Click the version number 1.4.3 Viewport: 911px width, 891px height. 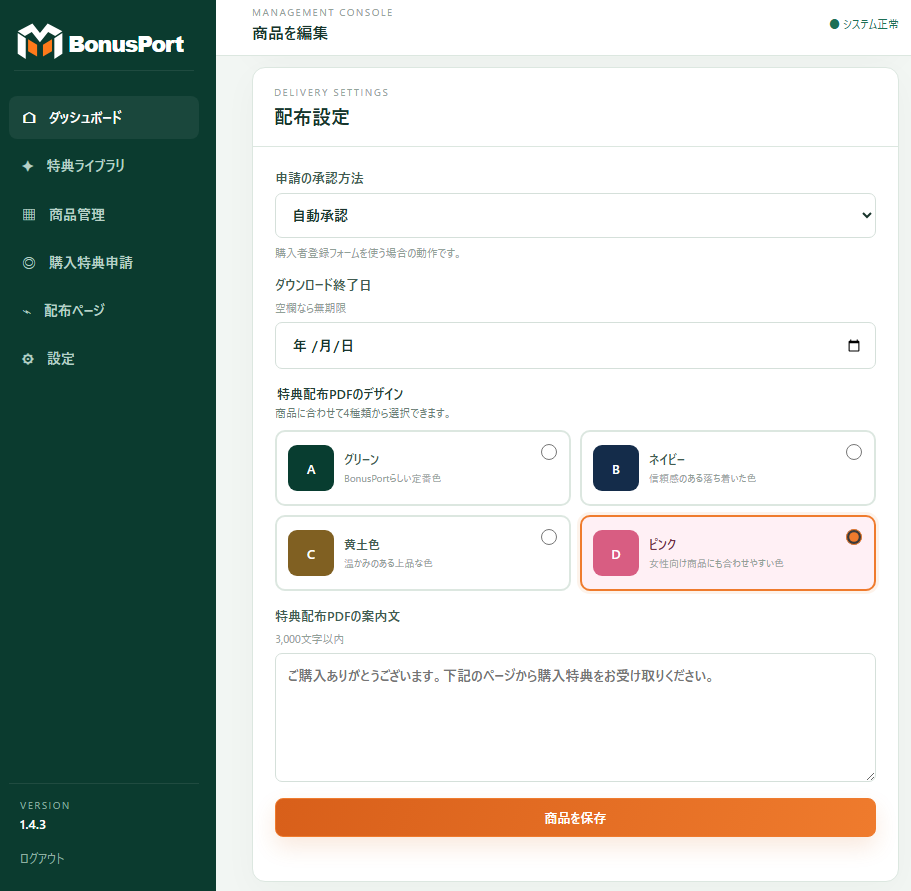coord(33,825)
